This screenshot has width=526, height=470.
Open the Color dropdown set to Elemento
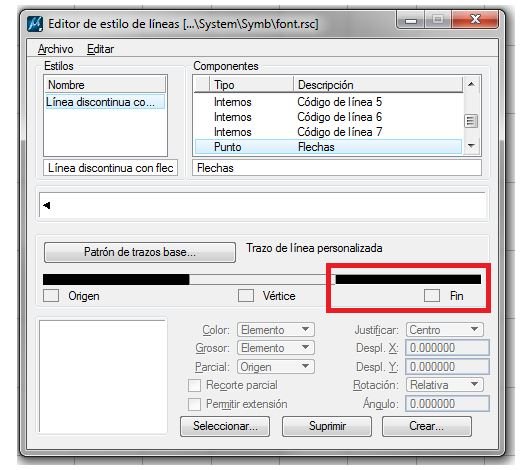(276, 330)
